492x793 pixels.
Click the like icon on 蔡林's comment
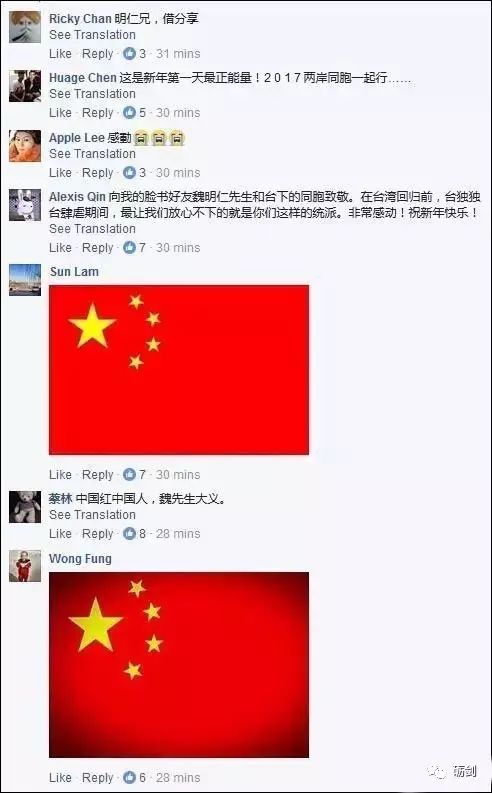click(130, 534)
